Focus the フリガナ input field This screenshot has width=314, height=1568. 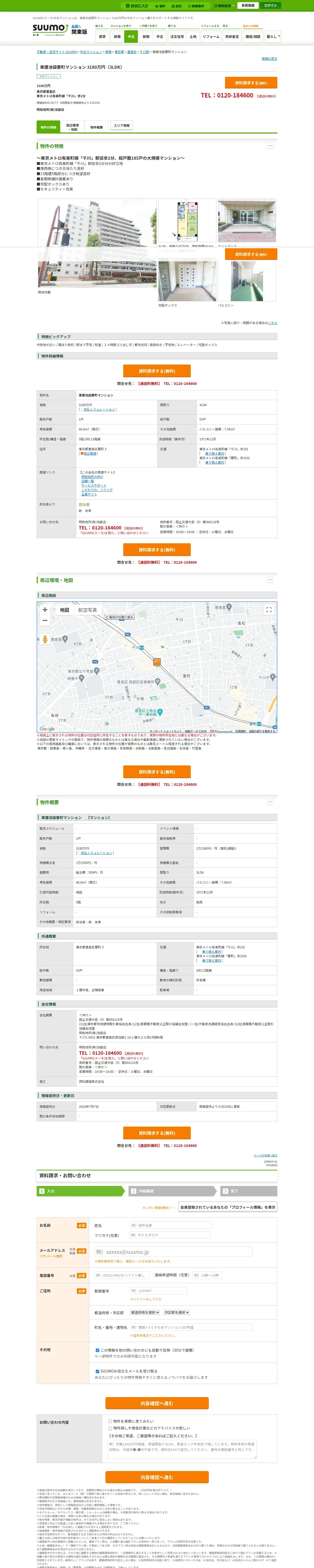point(170,1235)
